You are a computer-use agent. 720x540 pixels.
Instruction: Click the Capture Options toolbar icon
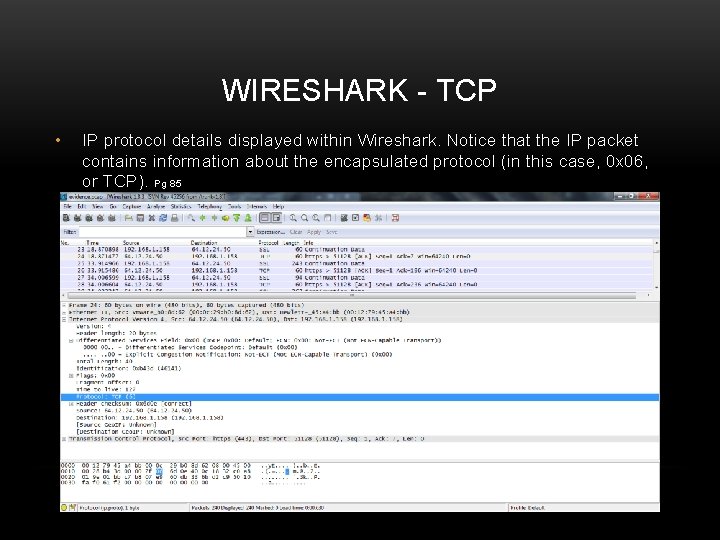[78, 218]
